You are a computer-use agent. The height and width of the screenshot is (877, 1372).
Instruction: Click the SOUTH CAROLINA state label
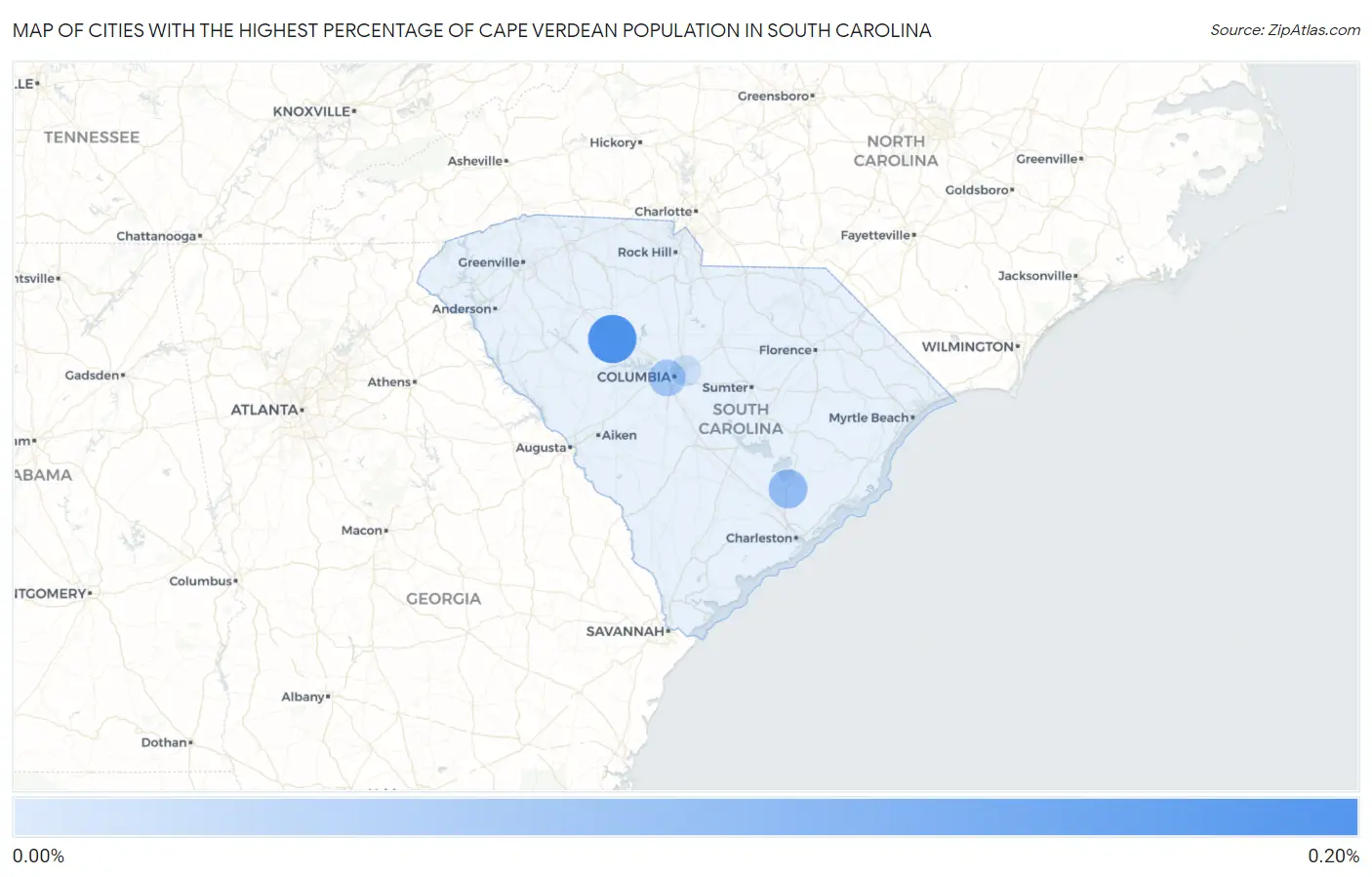(741, 419)
